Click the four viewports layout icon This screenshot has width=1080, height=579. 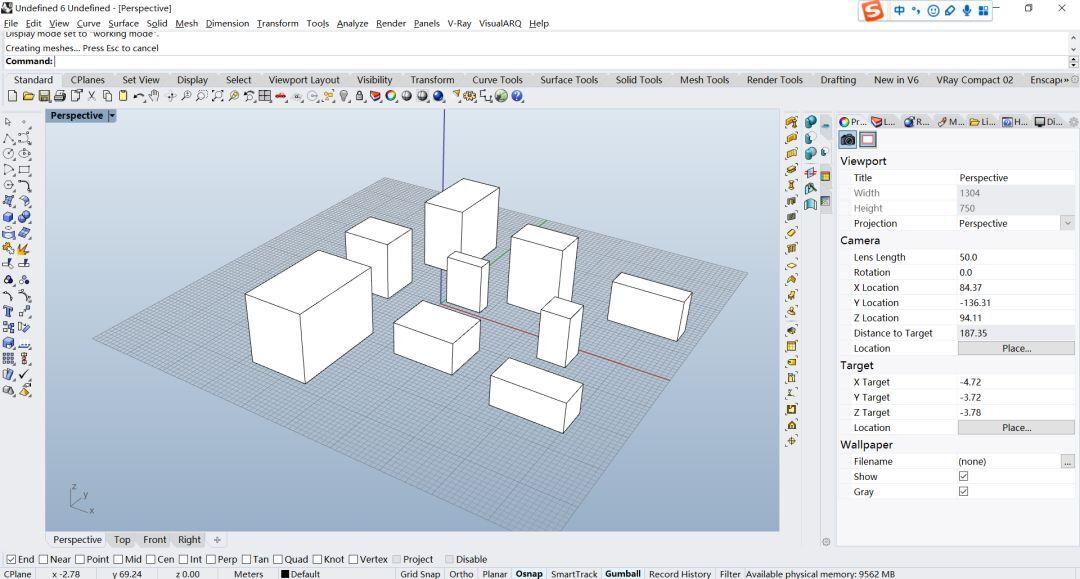264,96
